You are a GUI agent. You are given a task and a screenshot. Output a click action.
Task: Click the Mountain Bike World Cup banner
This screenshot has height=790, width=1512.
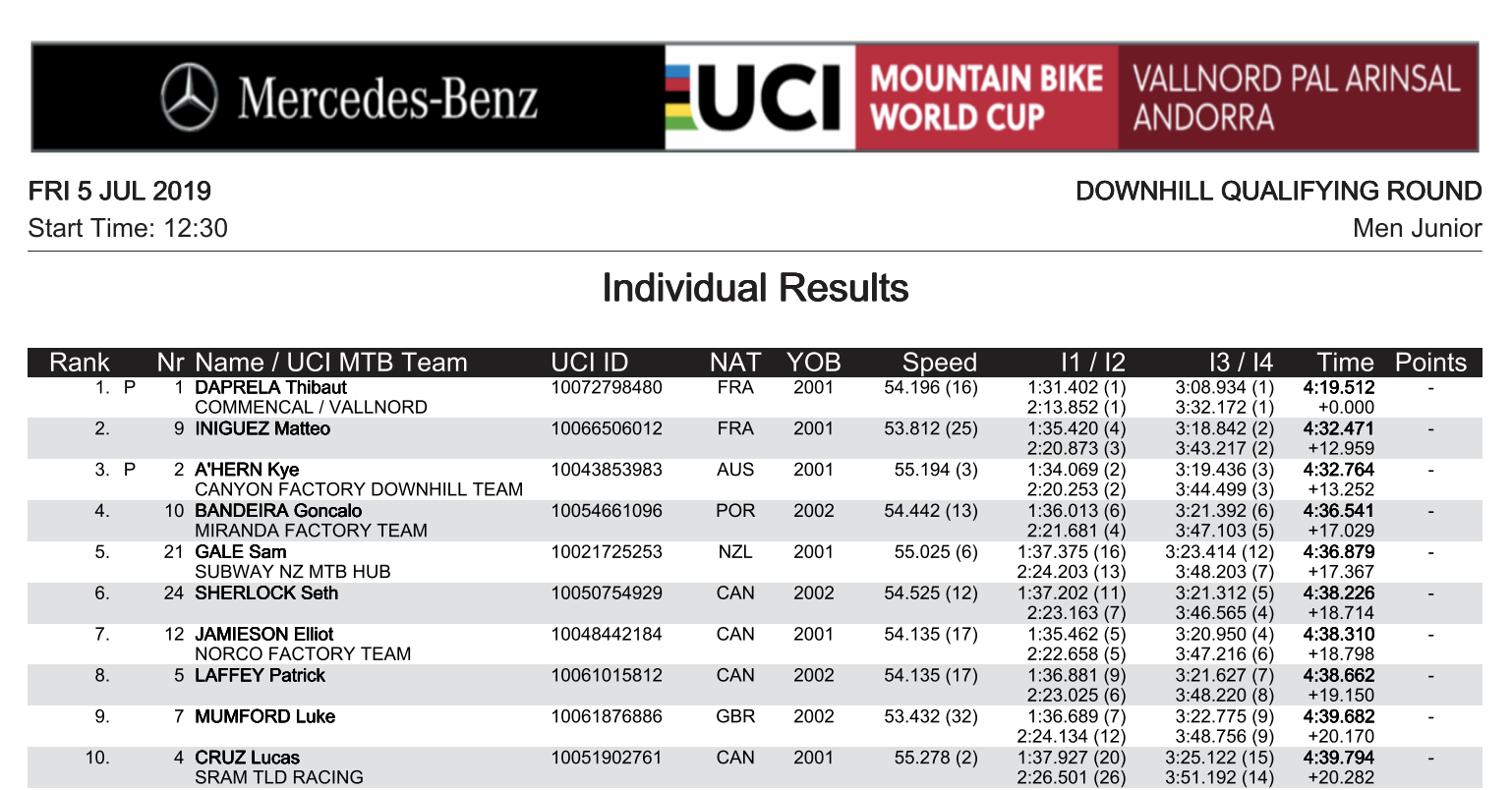click(986, 97)
